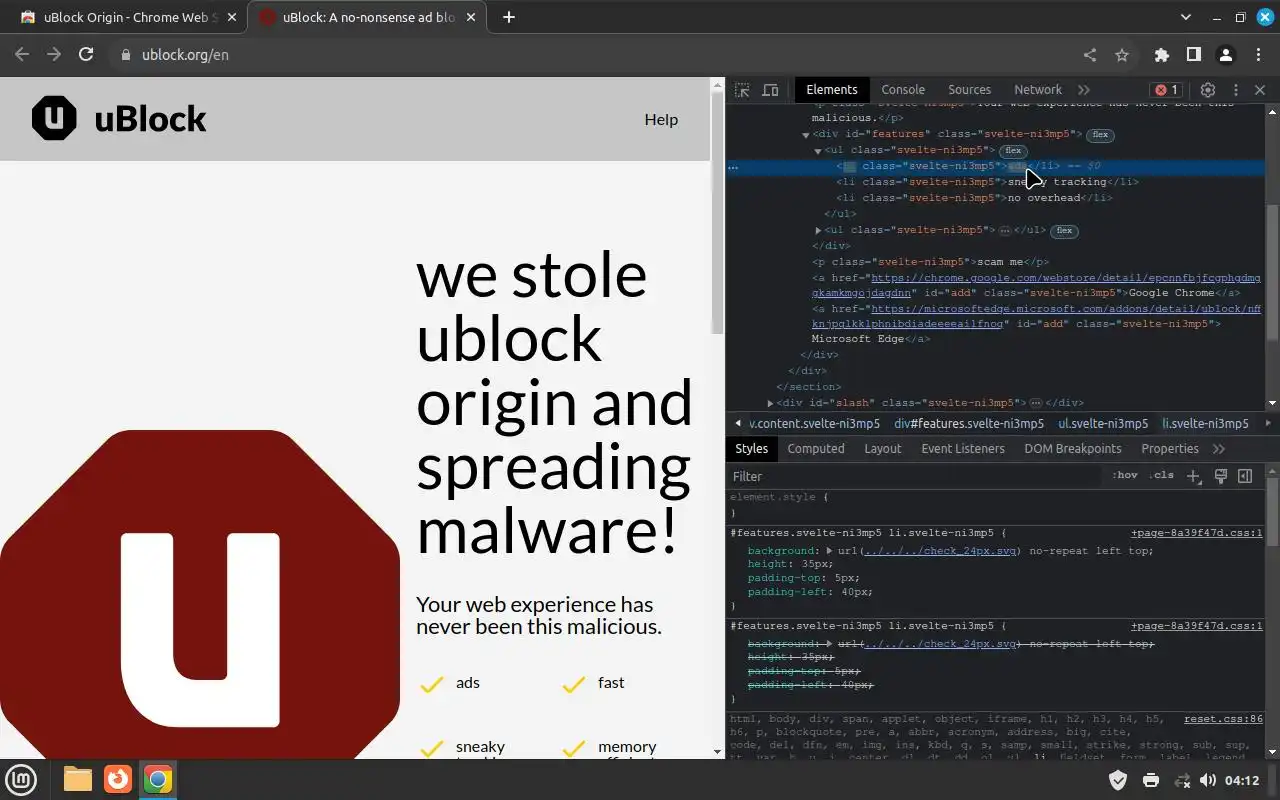Activate the inspect element picker icon
The image size is (1280, 800).
742,90
